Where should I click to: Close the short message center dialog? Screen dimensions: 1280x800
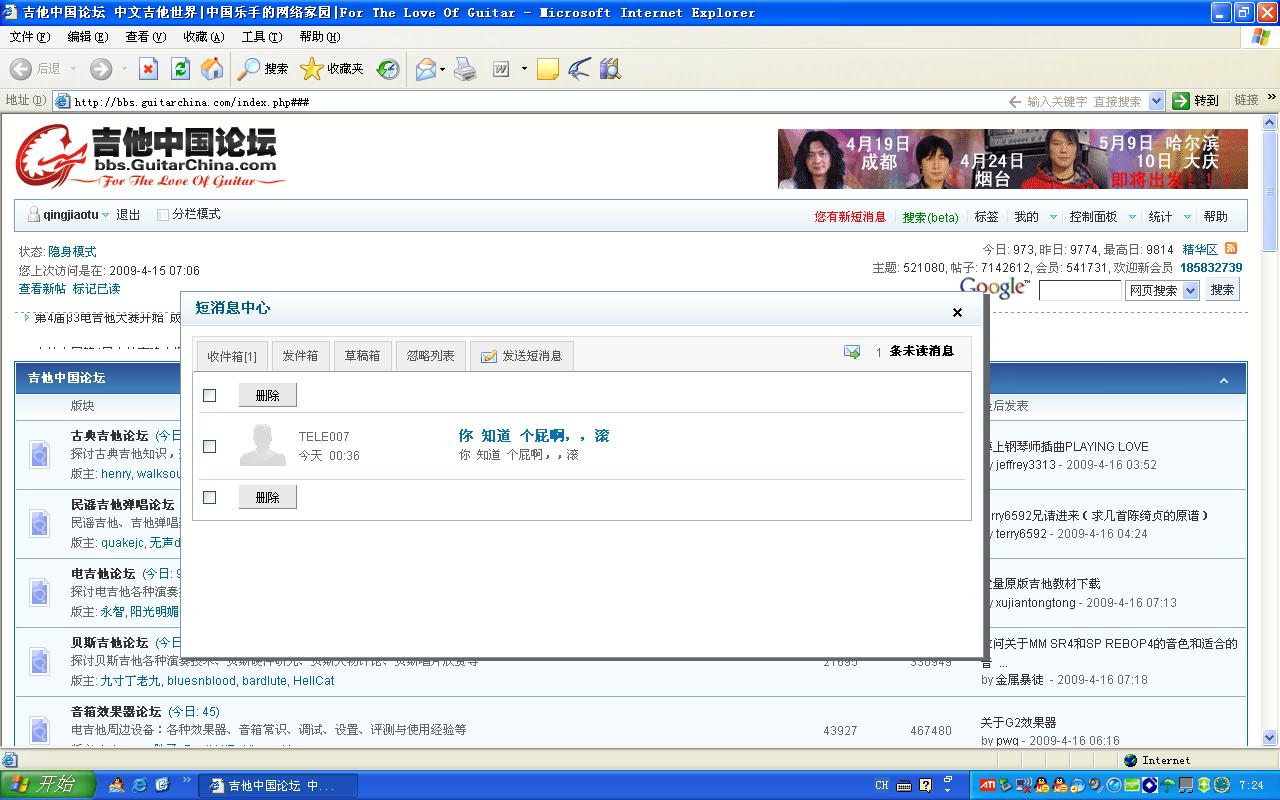point(957,312)
